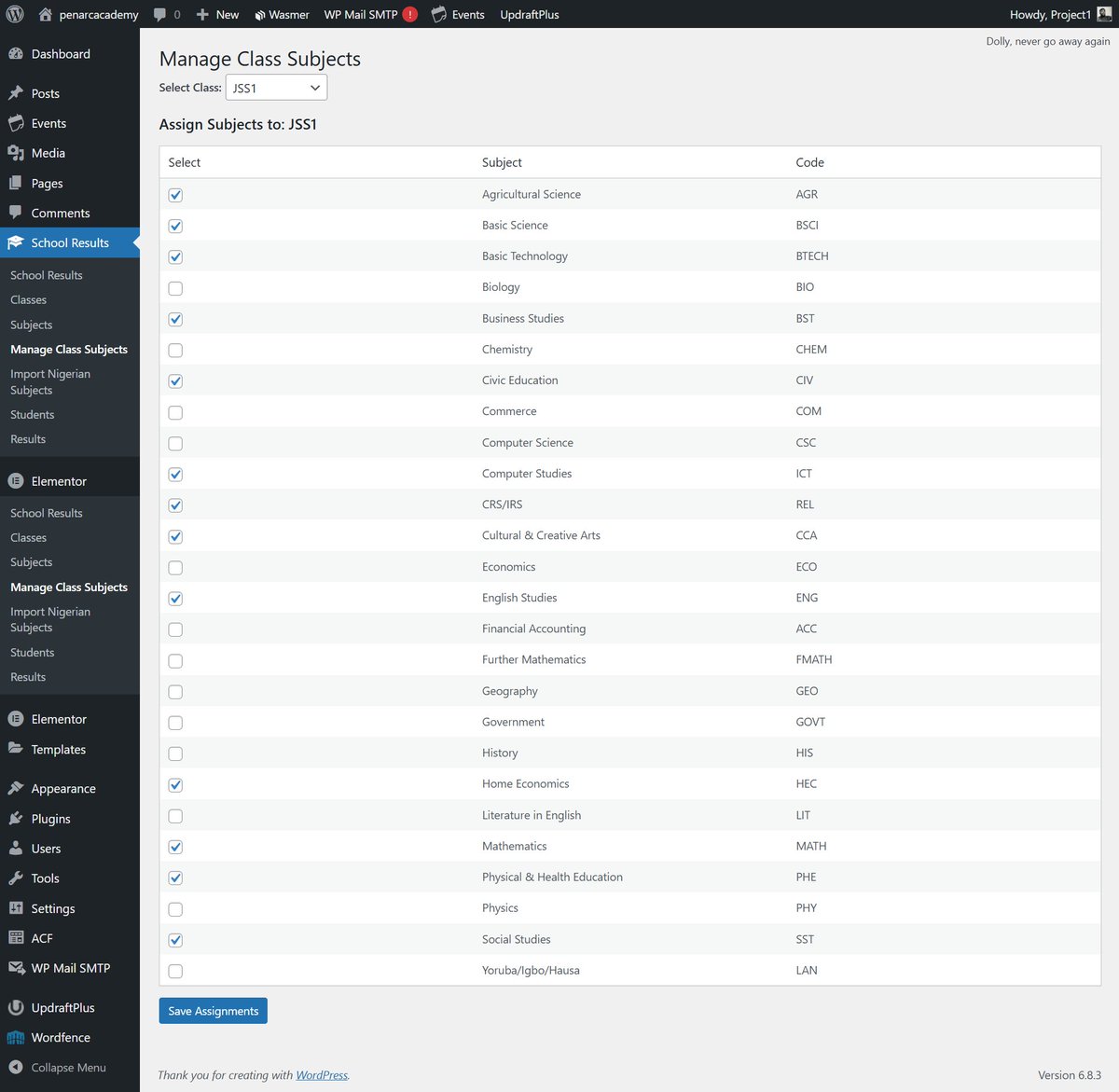Open the New menu in the admin bar
Image resolution: width=1119 pixels, height=1092 pixels.
pos(217,14)
